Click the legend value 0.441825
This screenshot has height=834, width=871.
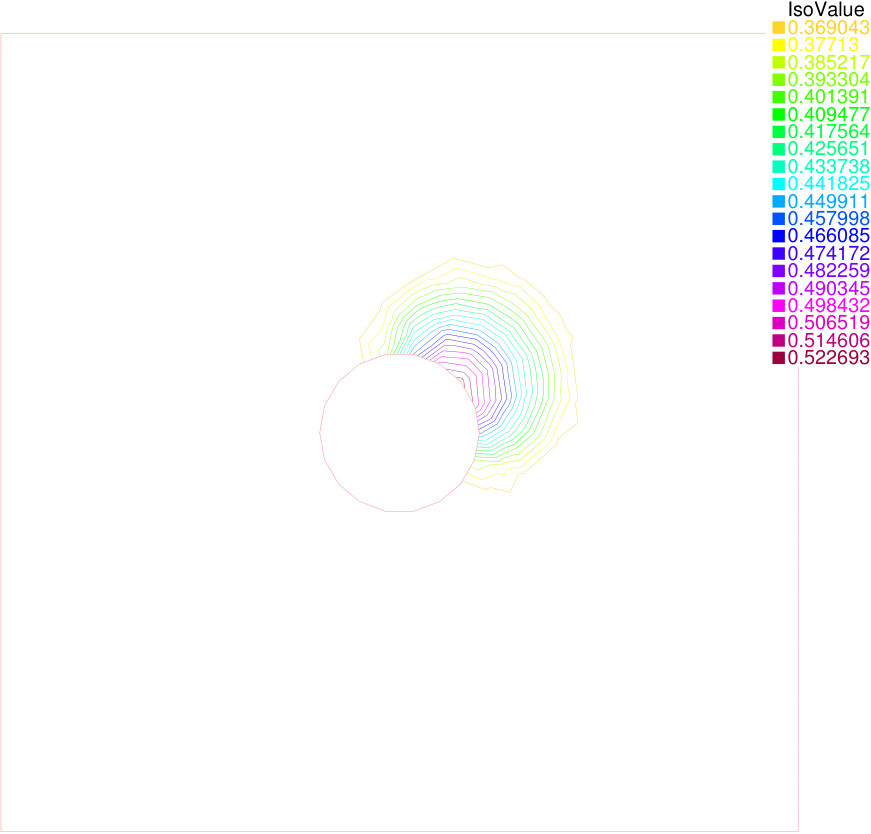point(828,183)
